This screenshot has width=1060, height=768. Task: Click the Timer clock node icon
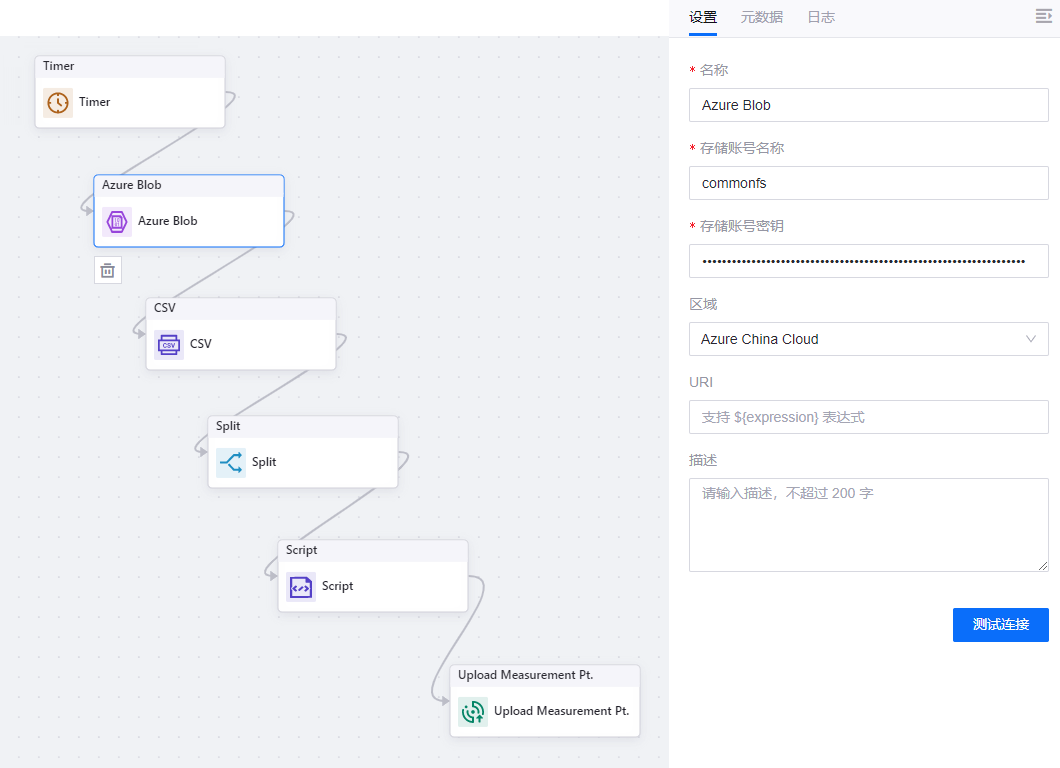point(58,102)
